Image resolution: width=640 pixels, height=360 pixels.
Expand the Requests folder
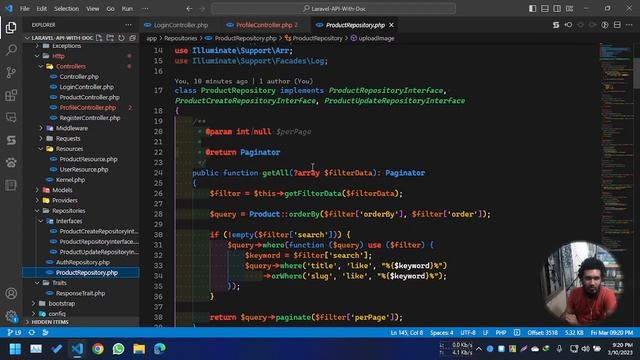(68, 138)
